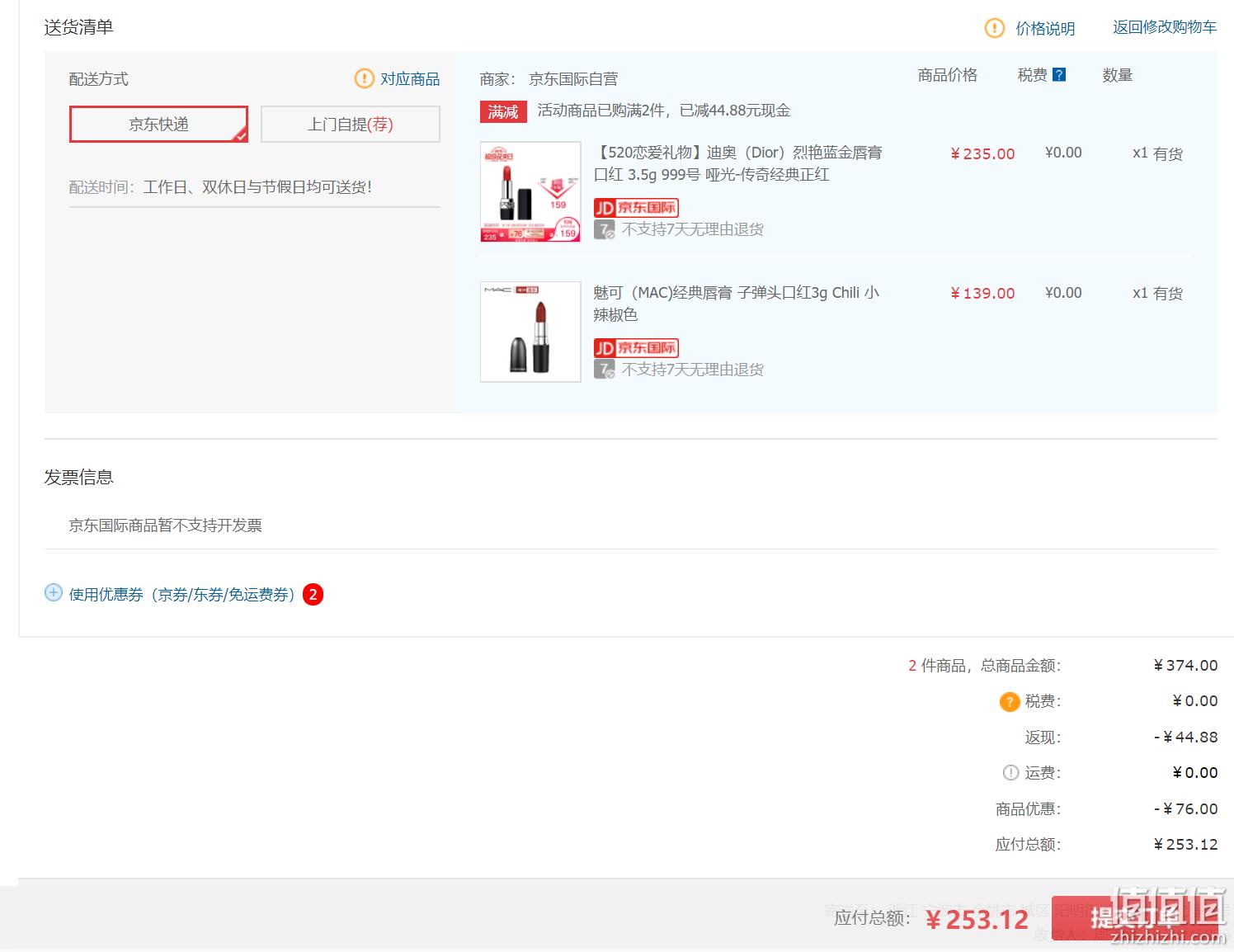Screen dimensions: 1234x952
Task: Go back via 返回修改购物车 link
Action: tap(1165, 27)
